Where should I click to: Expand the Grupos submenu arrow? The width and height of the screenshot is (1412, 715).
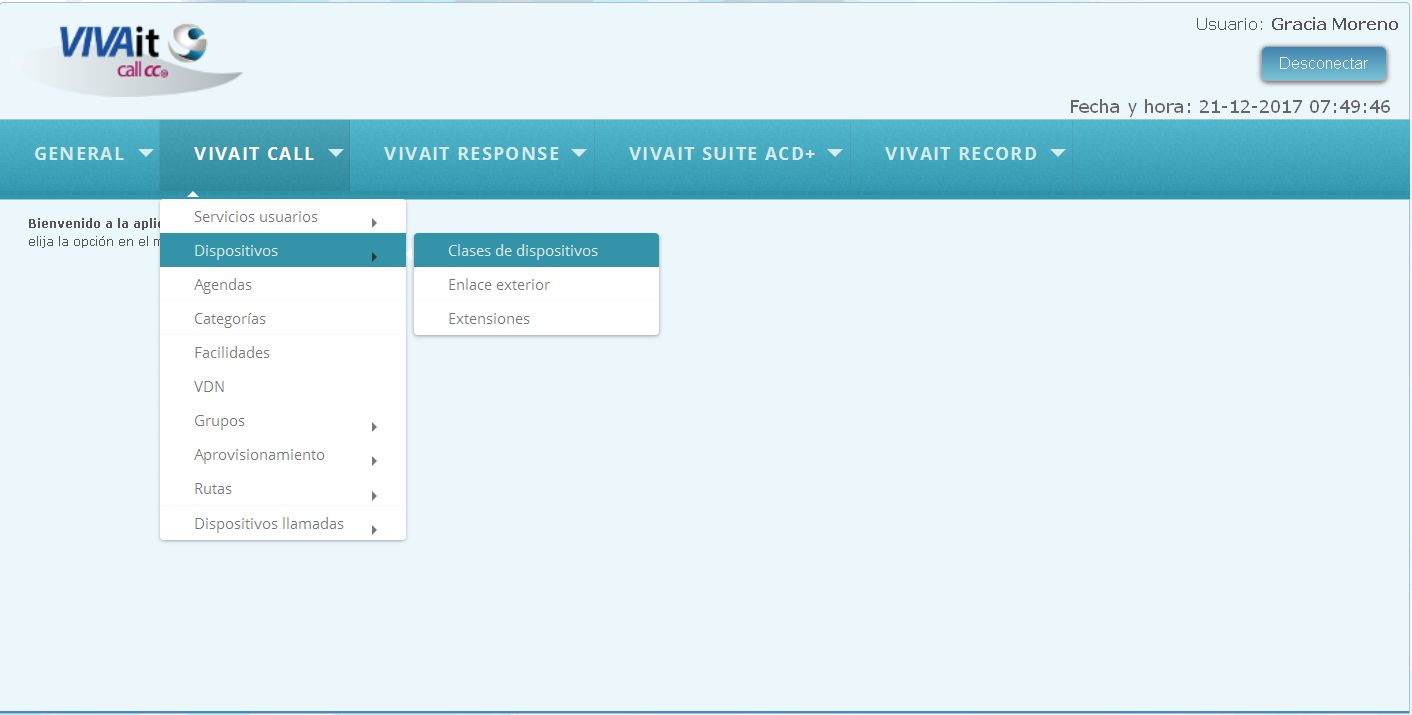tap(374, 427)
